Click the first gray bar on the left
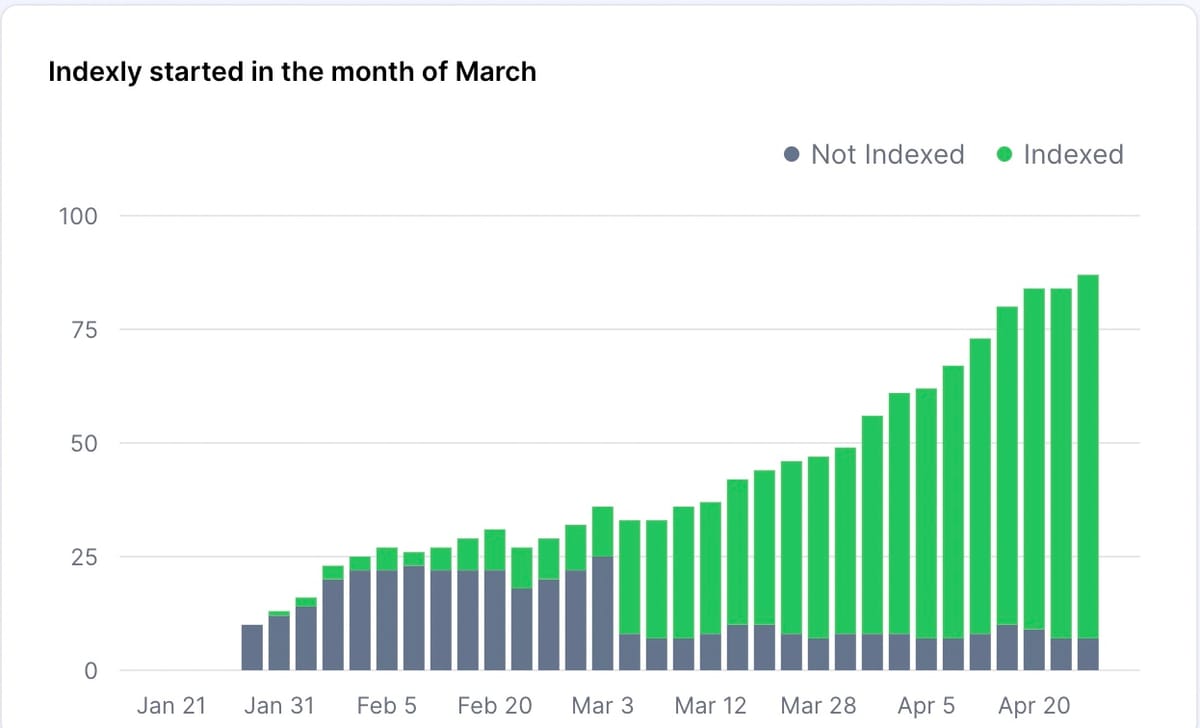The height and width of the screenshot is (728, 1200). click(253, 647)
